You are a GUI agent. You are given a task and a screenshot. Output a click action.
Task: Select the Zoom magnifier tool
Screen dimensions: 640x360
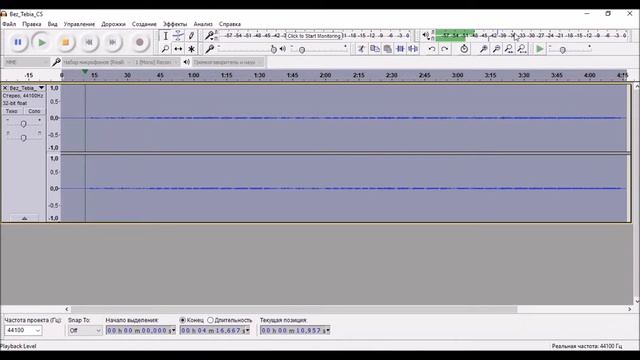[165, 49]
